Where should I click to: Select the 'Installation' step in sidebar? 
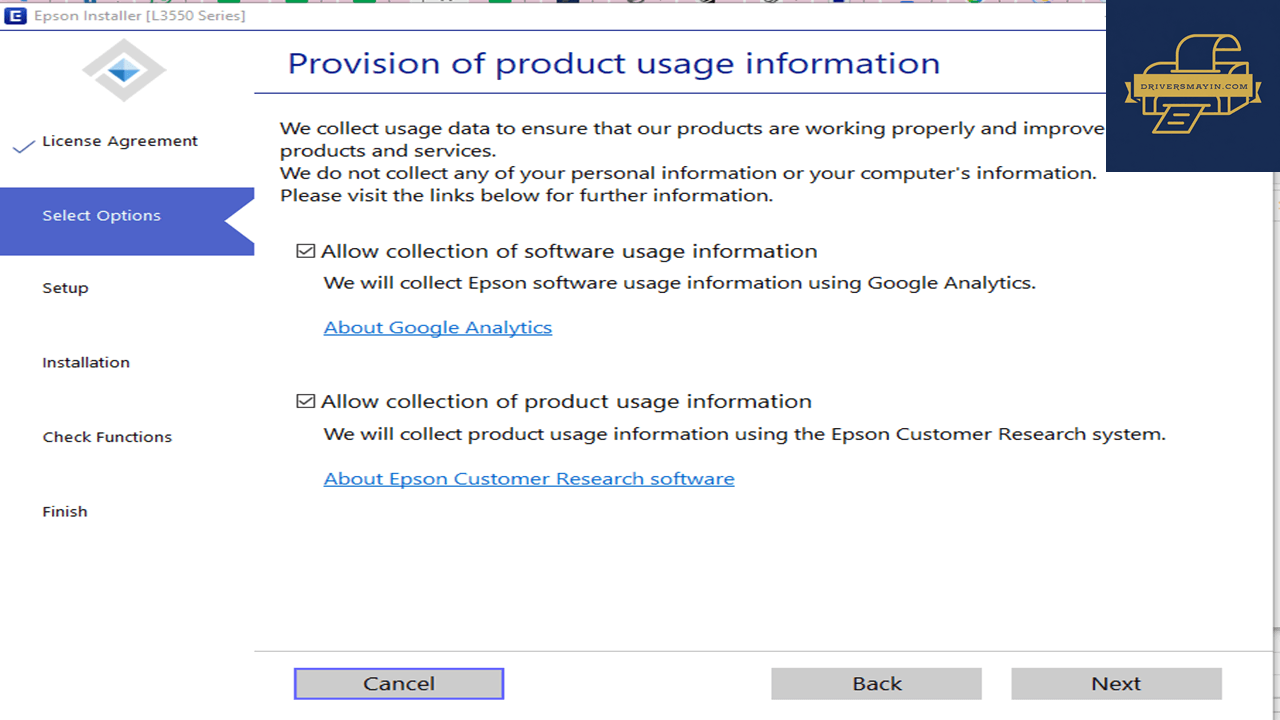[86, 363]
